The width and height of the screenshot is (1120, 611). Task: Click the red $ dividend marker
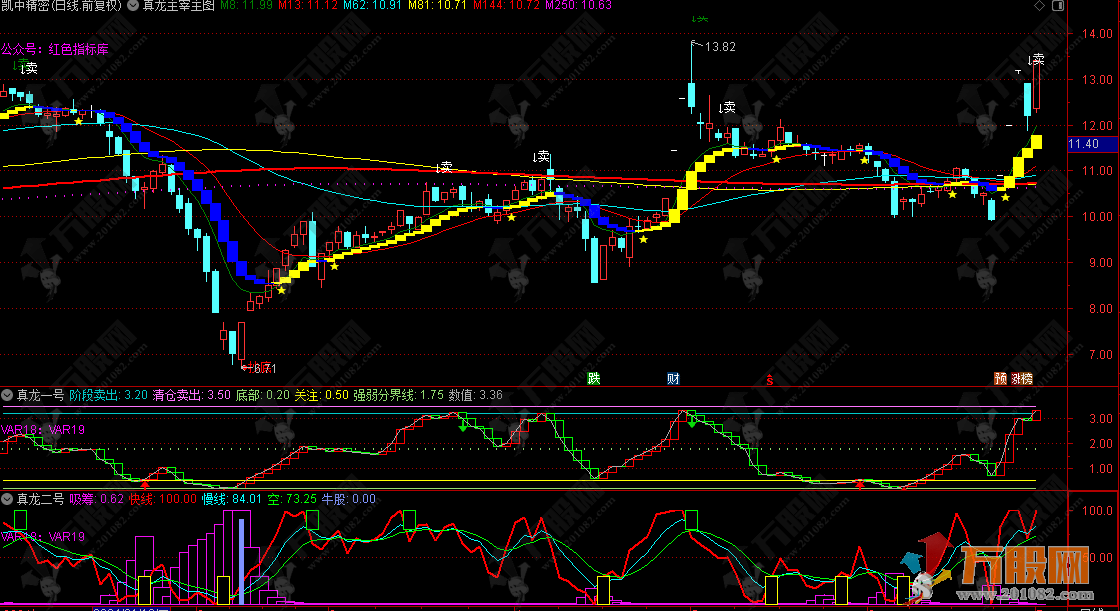pos(769,379)
